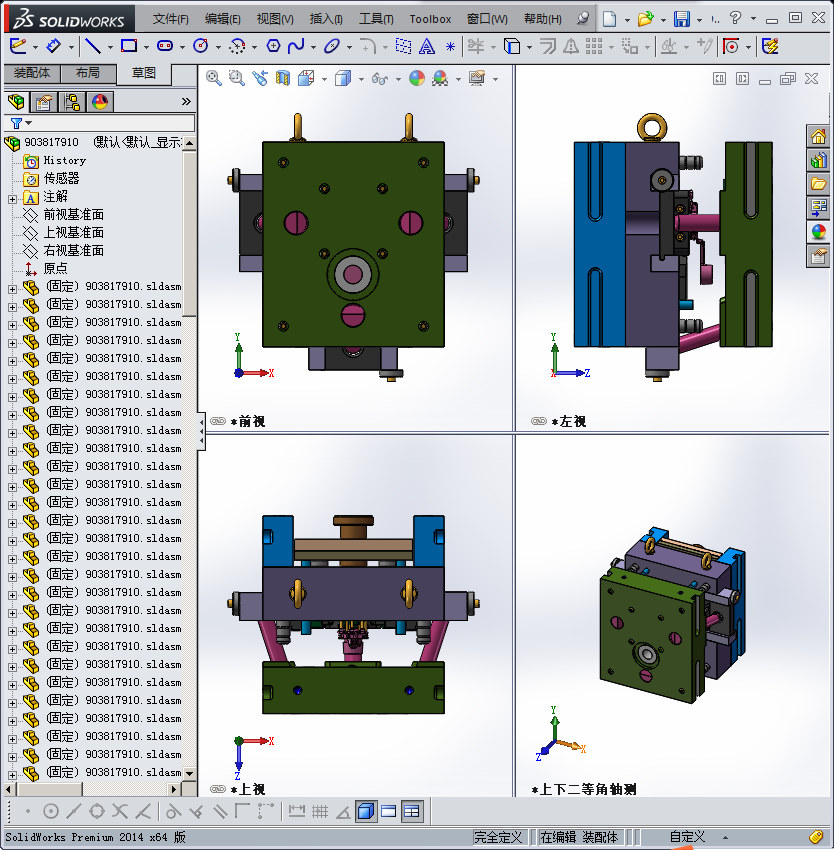Click the Zoom to Fit icon
Image resolution: width=834 pixels, height=850 pixels.
coord(213,79)
